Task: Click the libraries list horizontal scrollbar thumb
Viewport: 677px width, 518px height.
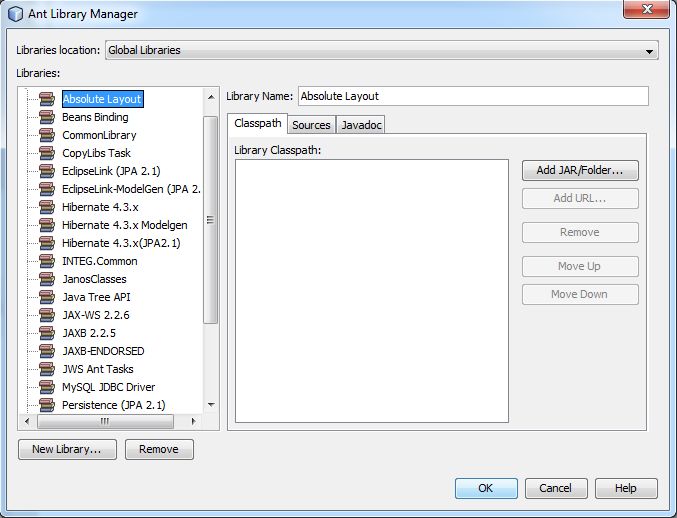Action: (105, 421)
